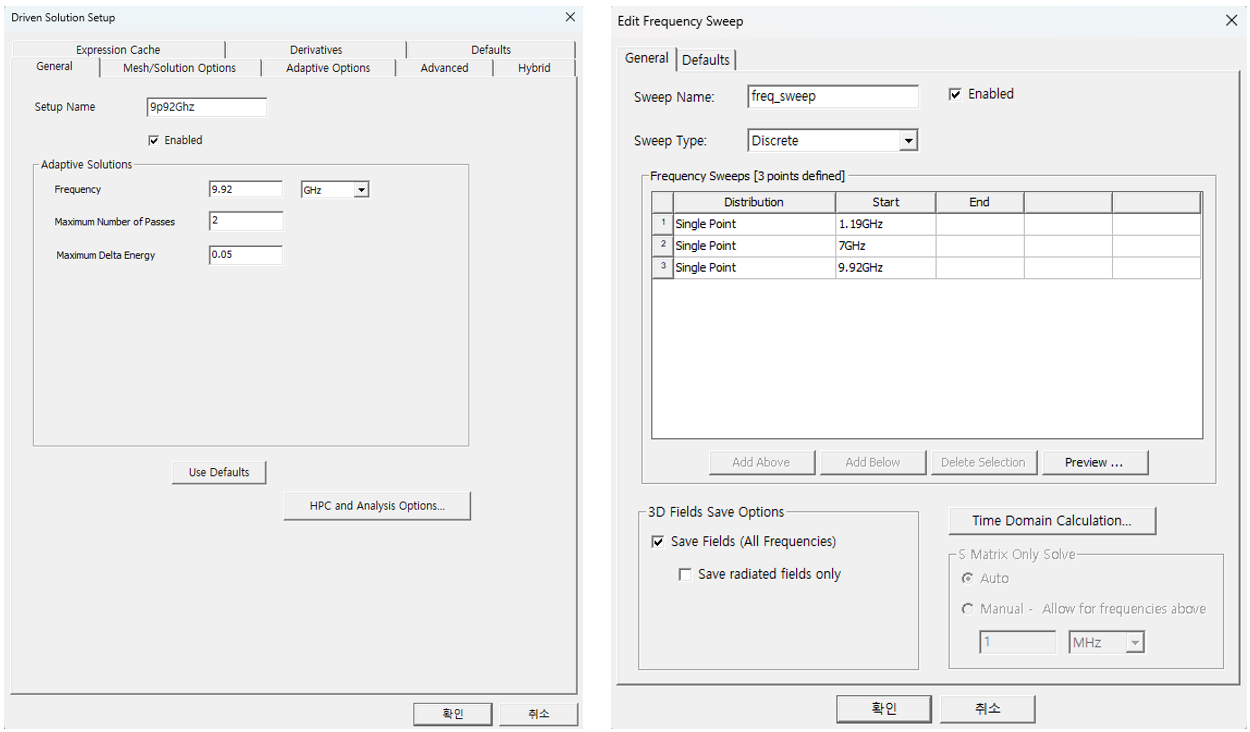Screen dimensions: 1250x732
Task: Open HPC and Analysis Options
Action: pyautogui.click(x=377, y=506)
